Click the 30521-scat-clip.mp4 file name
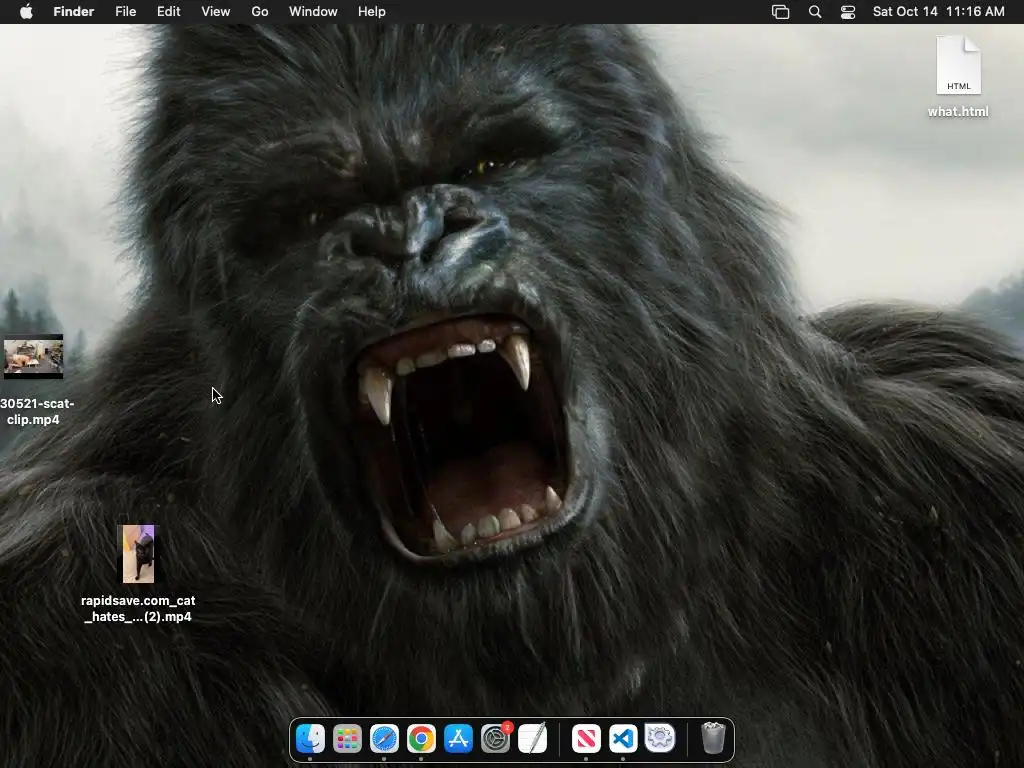The height and width of the screenshot is (768, 1024). pos(36,411)
